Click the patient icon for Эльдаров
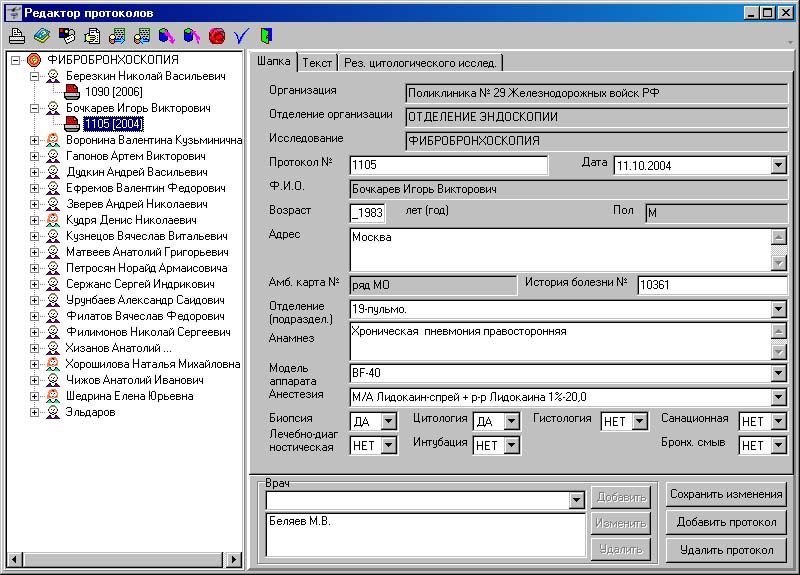 pyautogui.click(x=52, y=412)
